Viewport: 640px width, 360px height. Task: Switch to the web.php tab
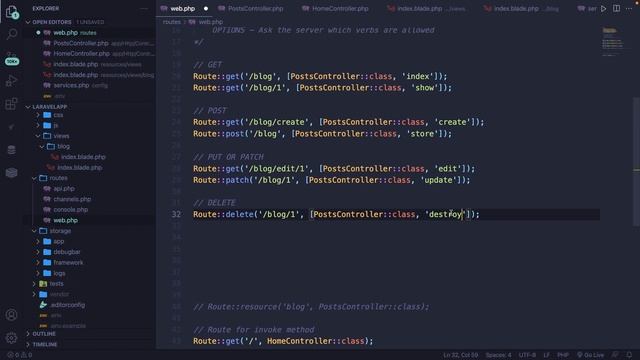(184, 9)
